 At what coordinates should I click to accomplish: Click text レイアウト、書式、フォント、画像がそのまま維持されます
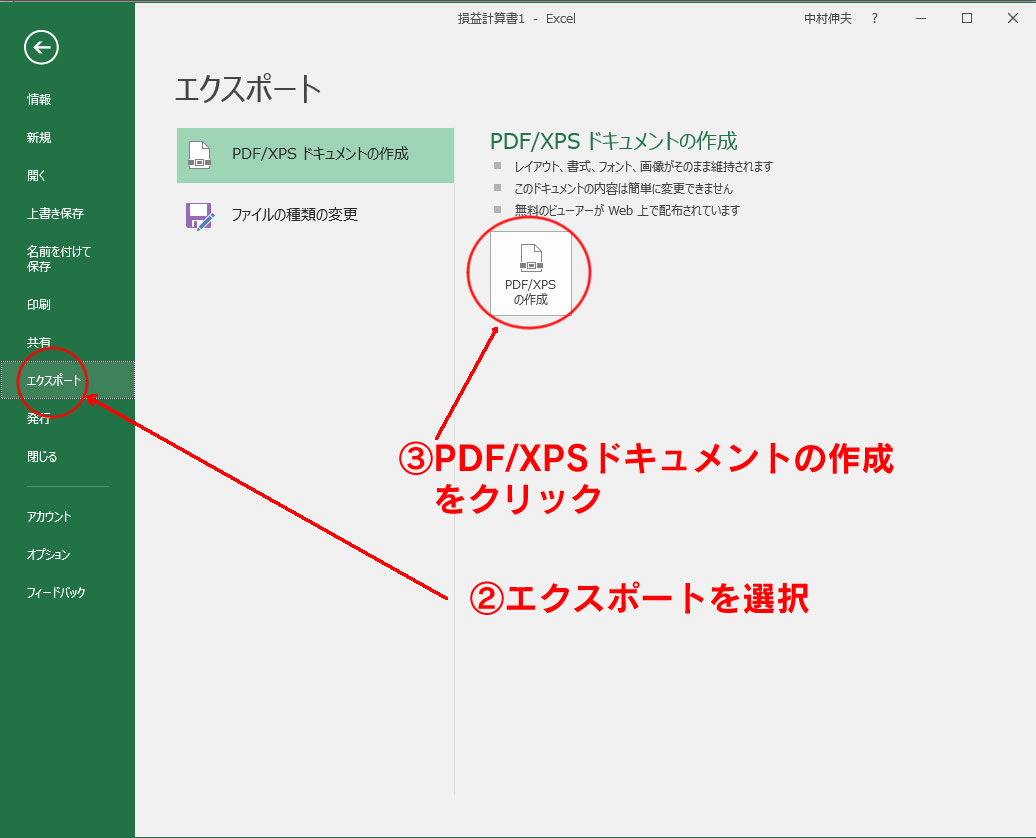(x=644, y=167)
